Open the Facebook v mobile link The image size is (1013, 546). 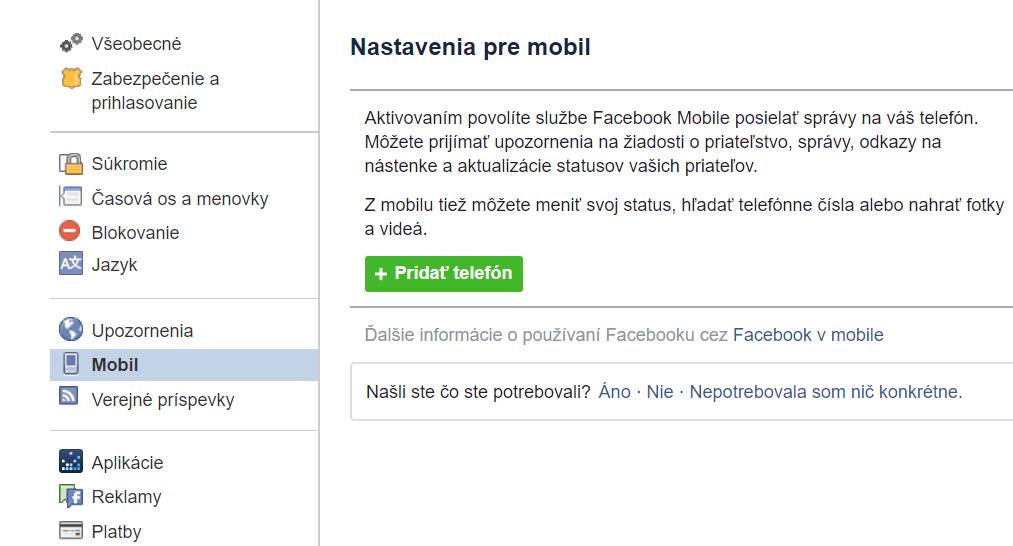(x=808, y=335)
